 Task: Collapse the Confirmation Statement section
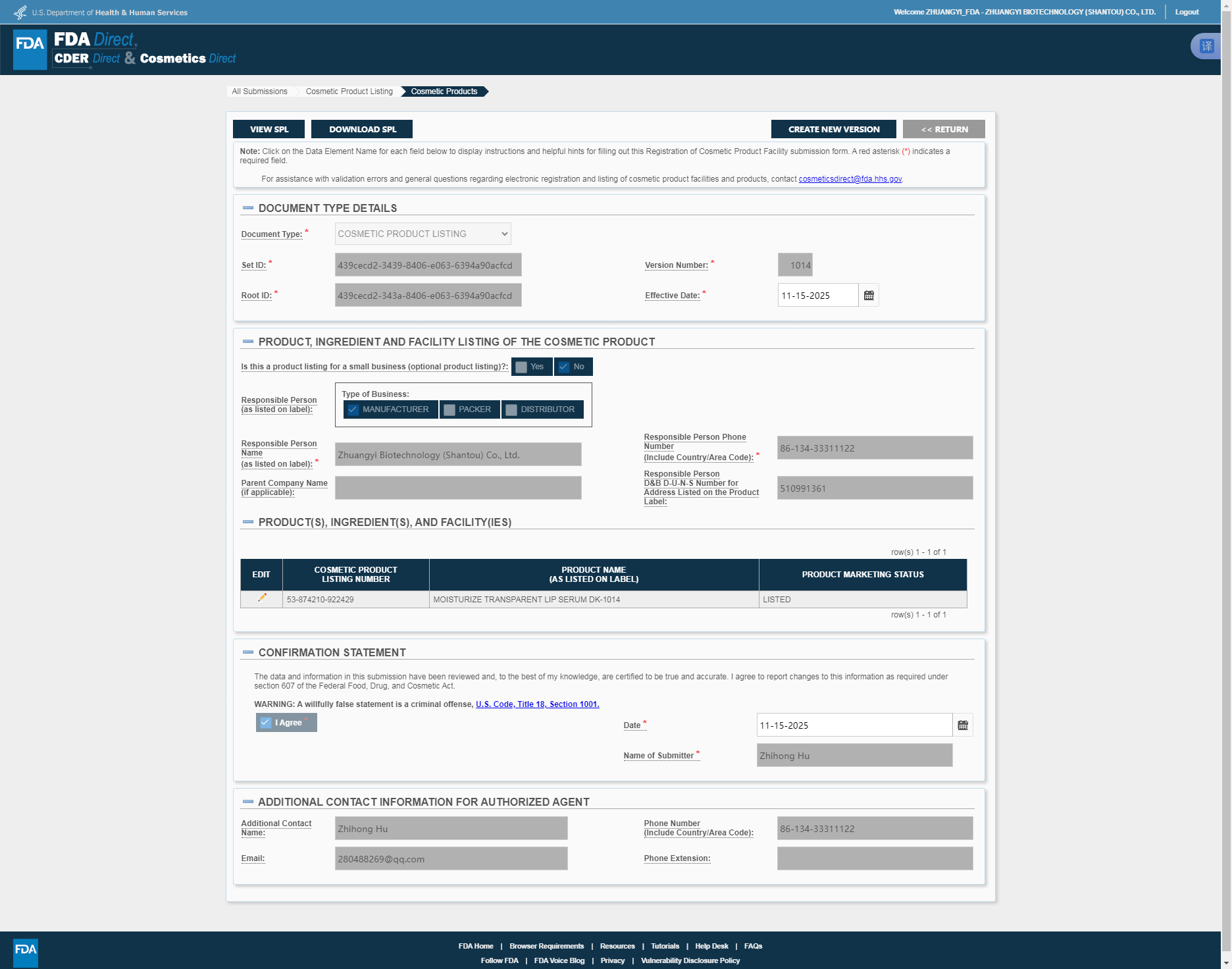pyautogui.click(x=248, y=652)
